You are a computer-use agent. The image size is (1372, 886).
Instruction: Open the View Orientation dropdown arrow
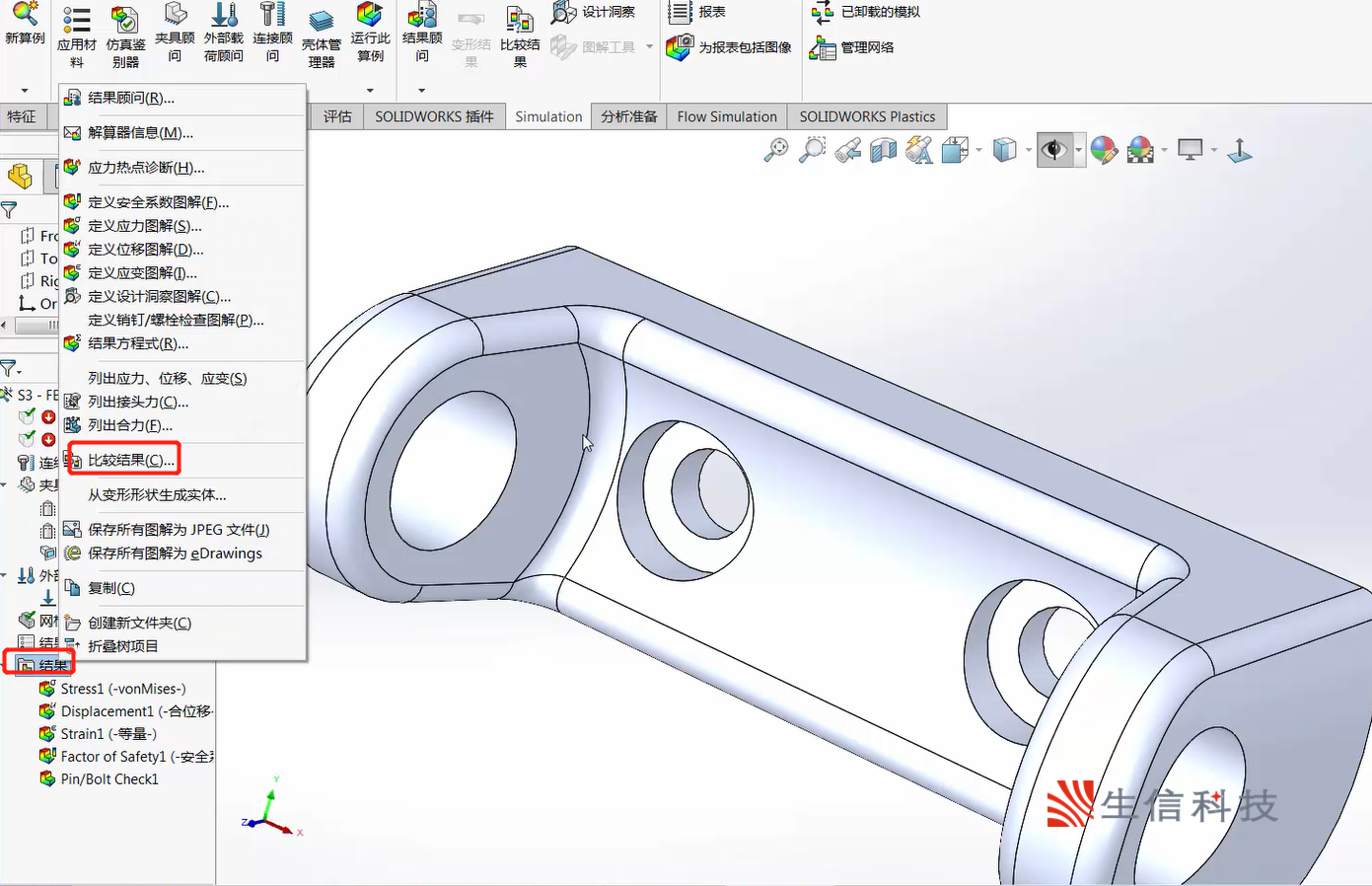pos(978,150)
